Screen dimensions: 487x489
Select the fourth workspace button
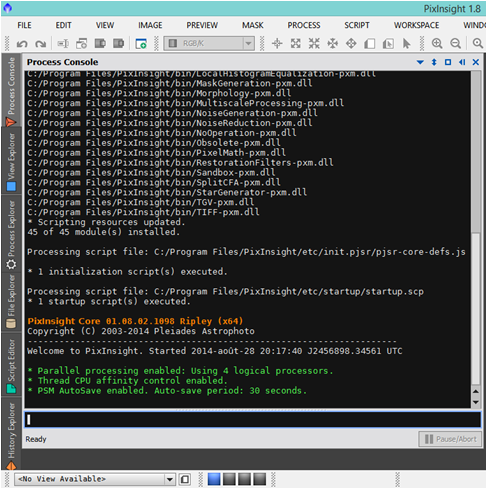tap(259, 479)
